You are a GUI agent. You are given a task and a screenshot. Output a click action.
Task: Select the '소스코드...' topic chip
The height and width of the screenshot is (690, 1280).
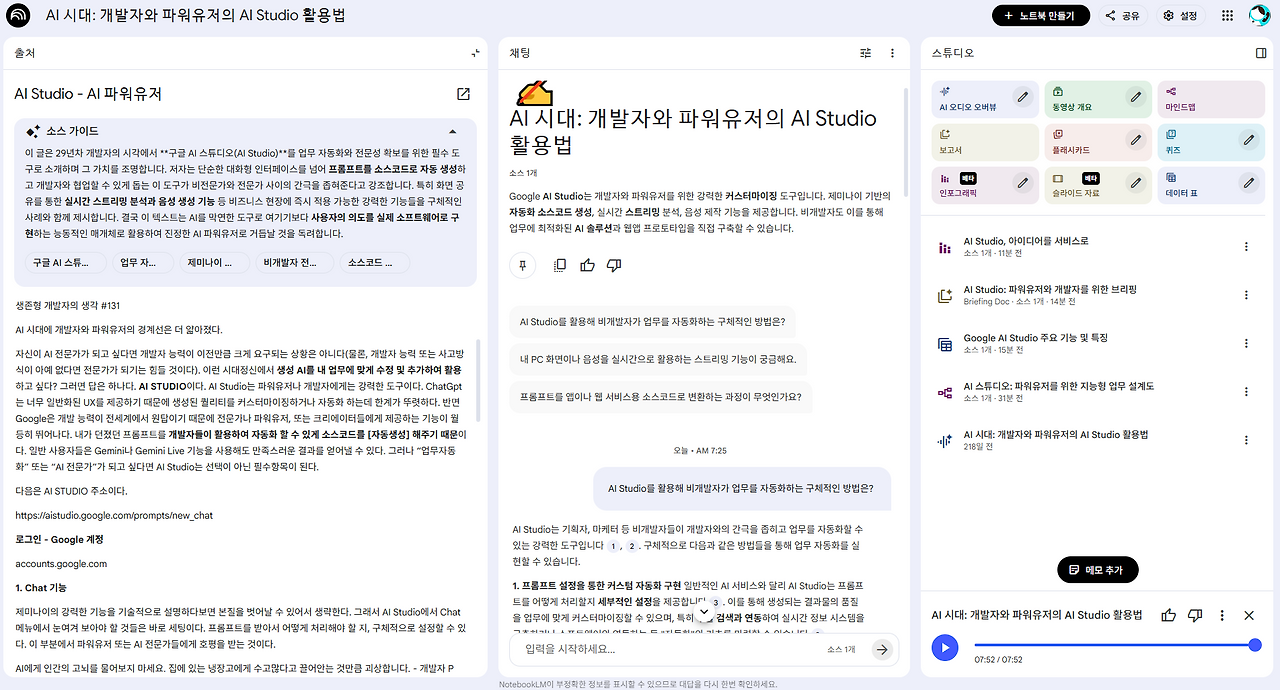[374, 263]
